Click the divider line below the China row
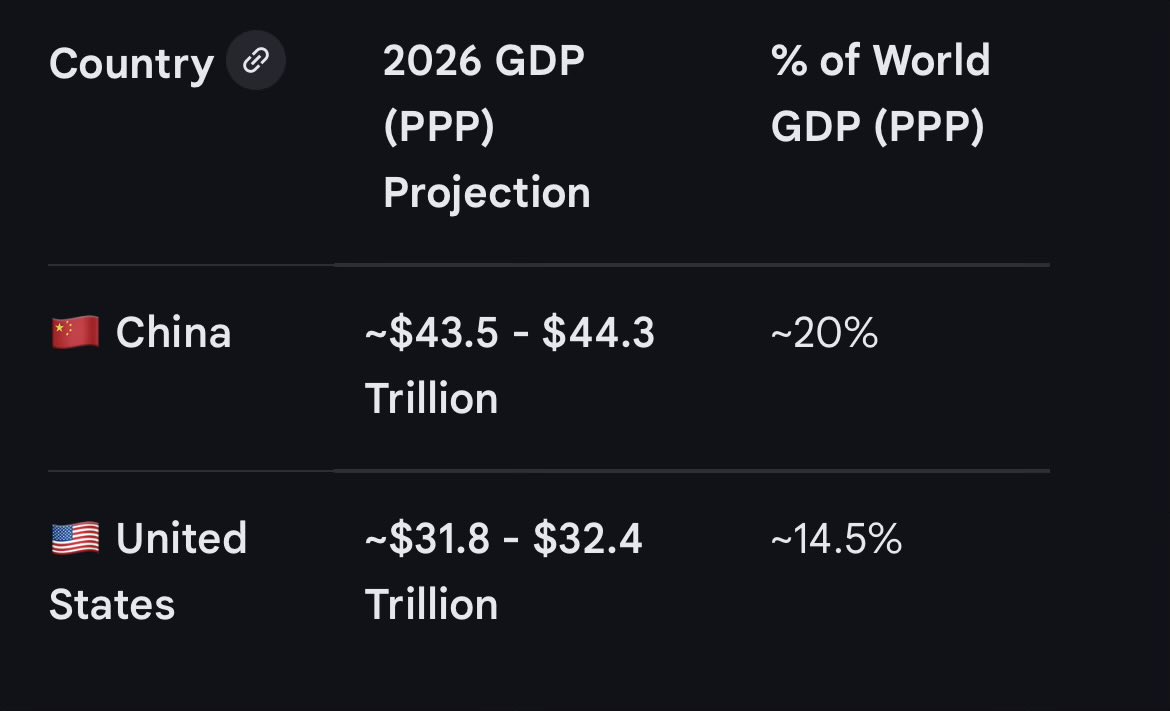 pyautogui.click(x=549, y=471)
